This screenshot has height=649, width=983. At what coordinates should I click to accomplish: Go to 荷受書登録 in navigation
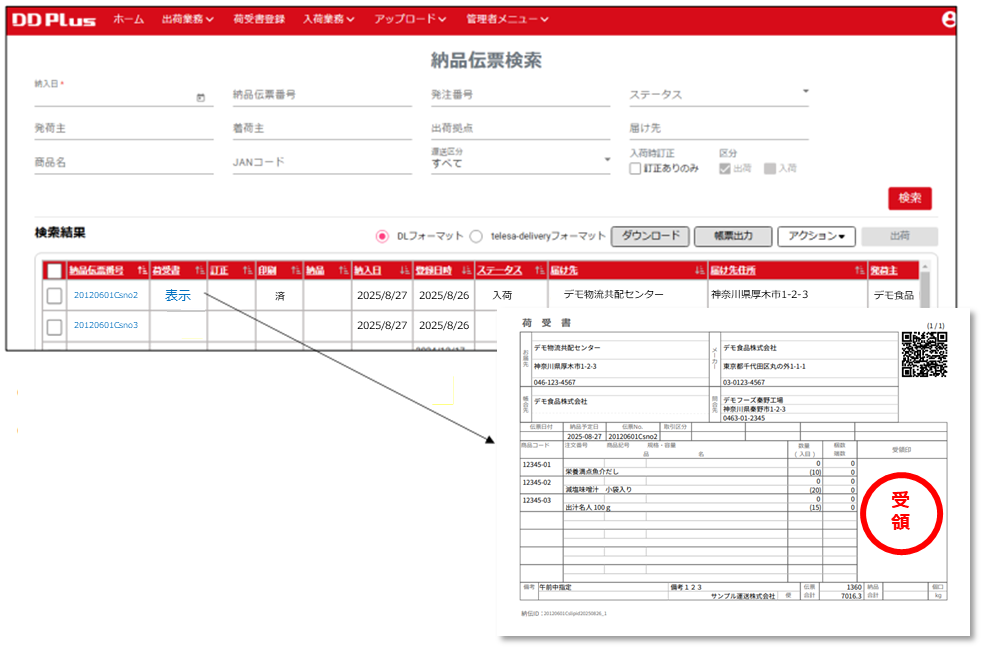258,19
